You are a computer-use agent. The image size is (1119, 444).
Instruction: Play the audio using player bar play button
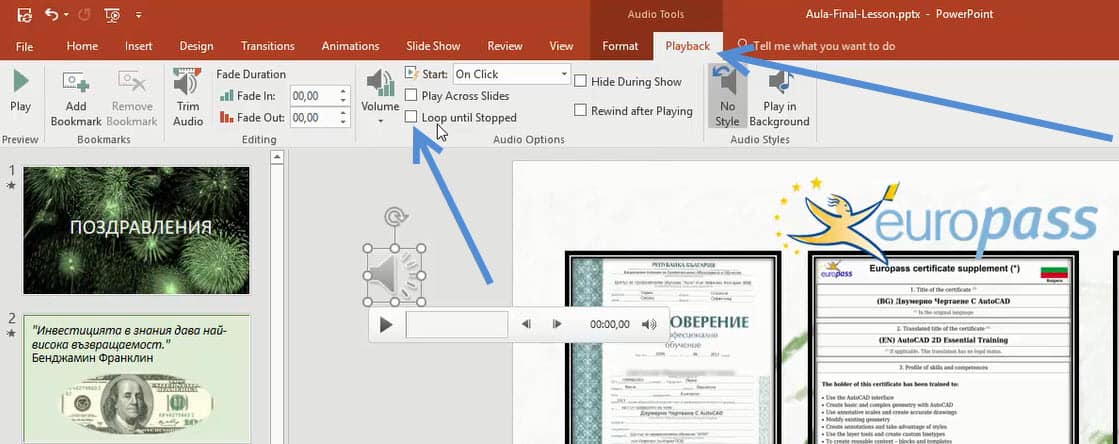click(x=386, y=325)
